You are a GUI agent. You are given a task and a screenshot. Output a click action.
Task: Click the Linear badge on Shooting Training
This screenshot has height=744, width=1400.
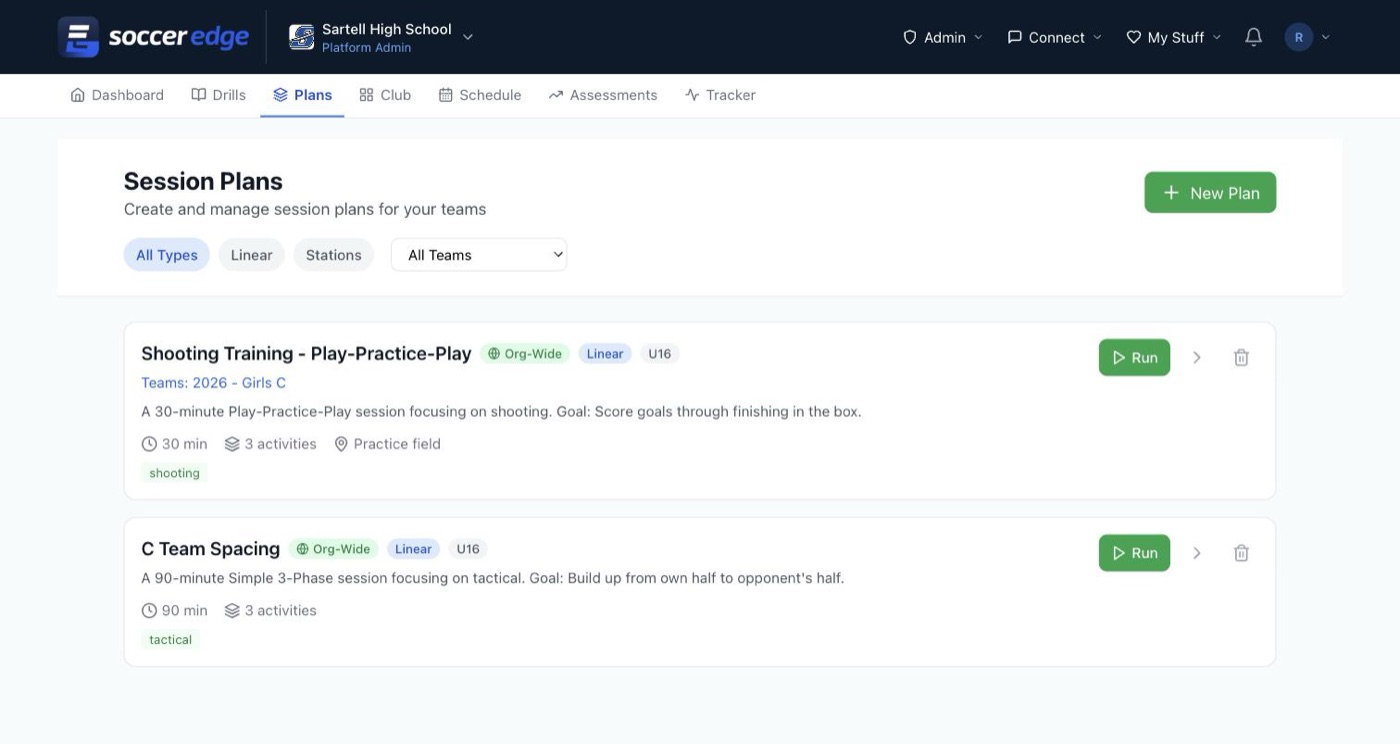(x=605, y=354)
